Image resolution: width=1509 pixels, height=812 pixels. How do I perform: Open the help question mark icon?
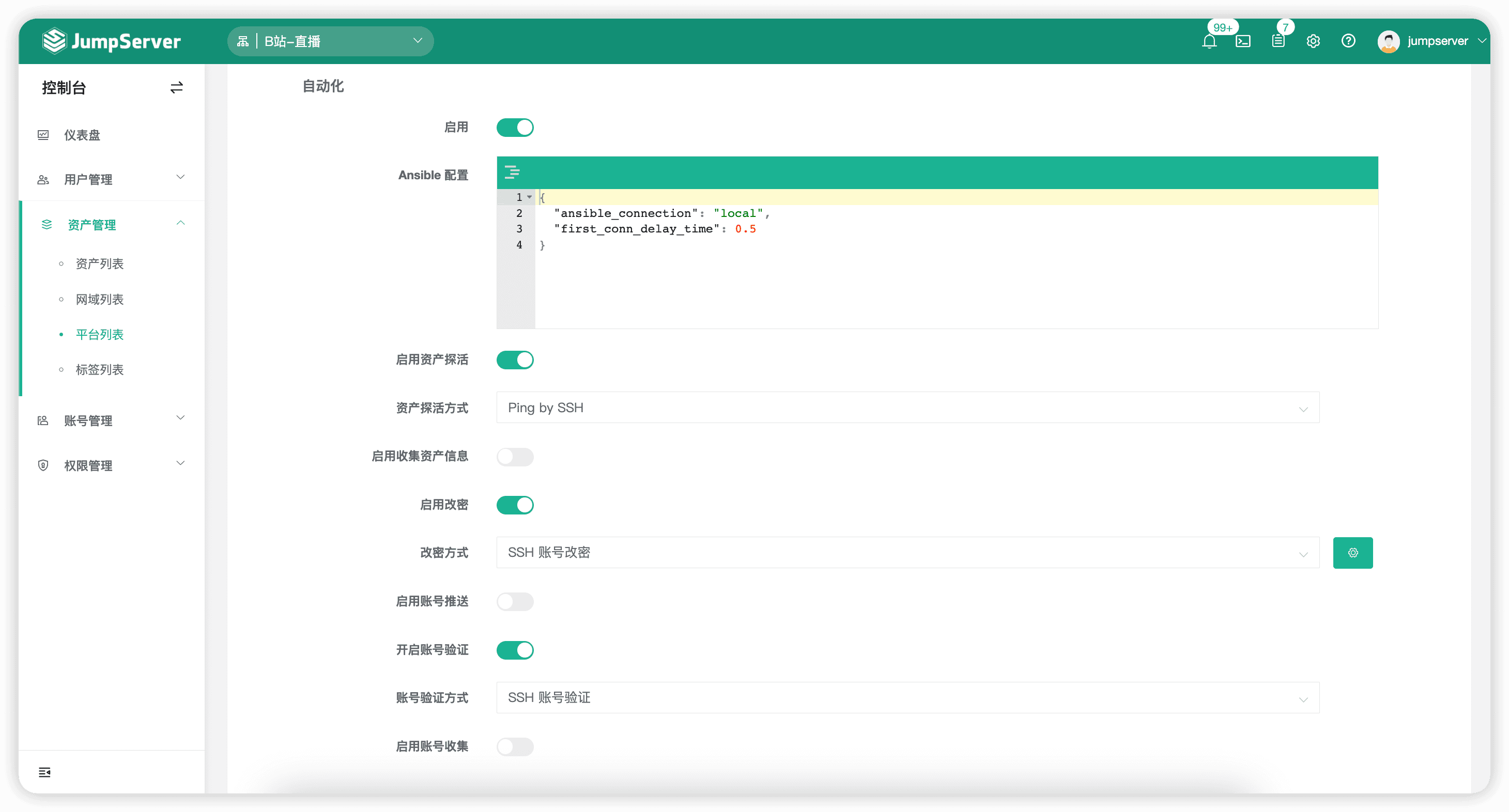[x=1348, y=41]
